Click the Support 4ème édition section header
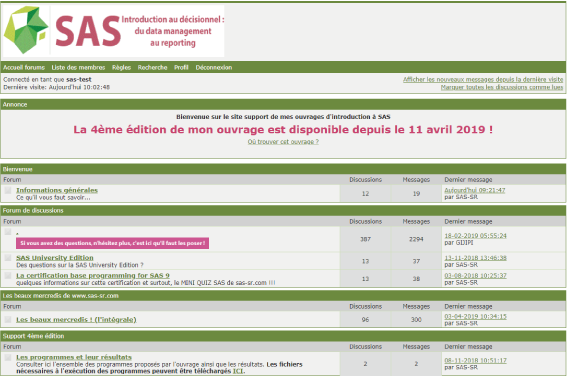568x377 pixels. (283, 336)
